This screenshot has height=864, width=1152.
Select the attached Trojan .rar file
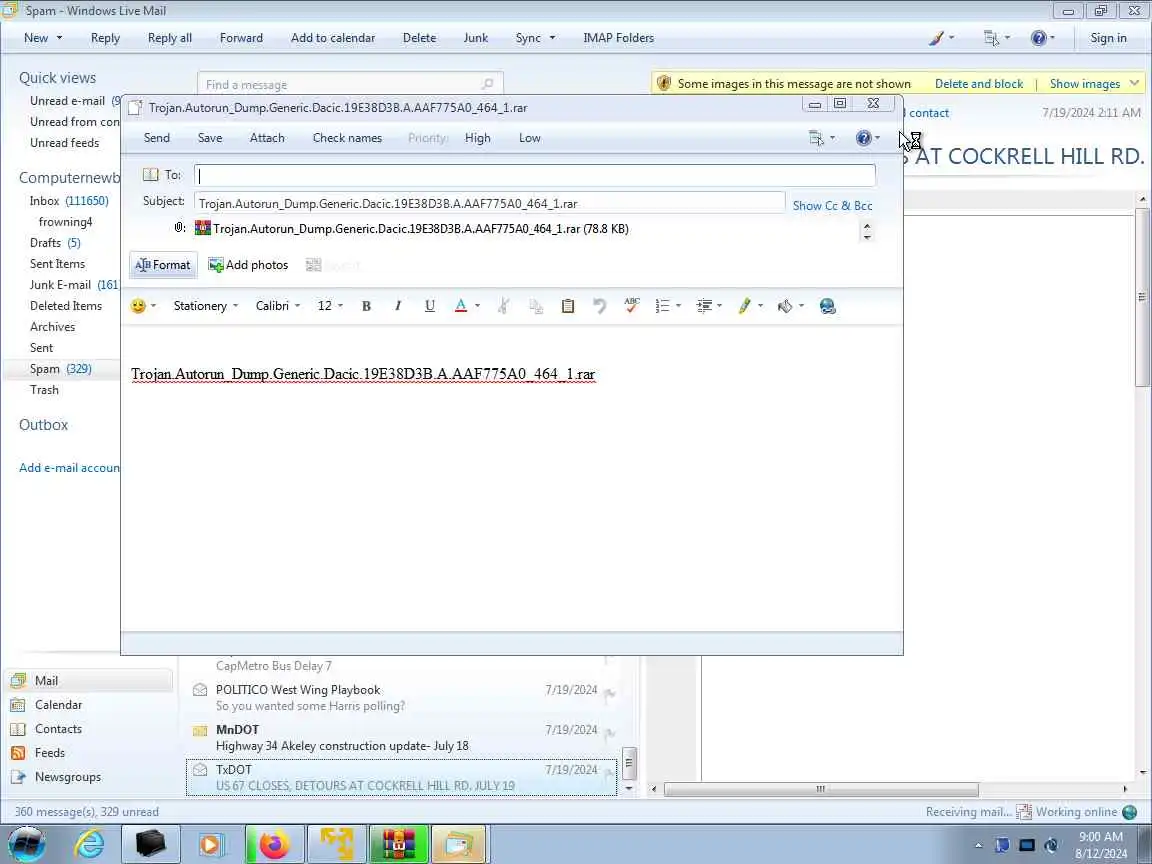tap(413, 228)
